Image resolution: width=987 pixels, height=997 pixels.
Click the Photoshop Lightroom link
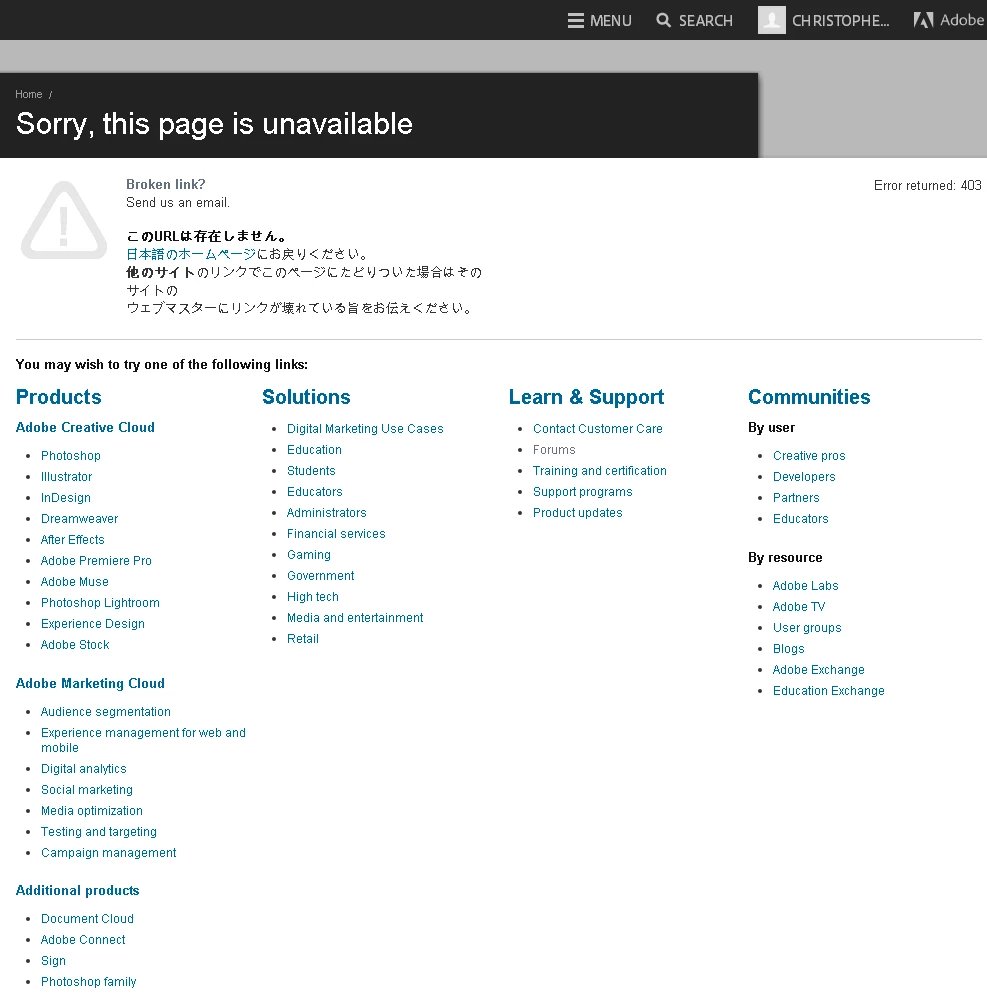pyautogui.click(x=100, y=603)
